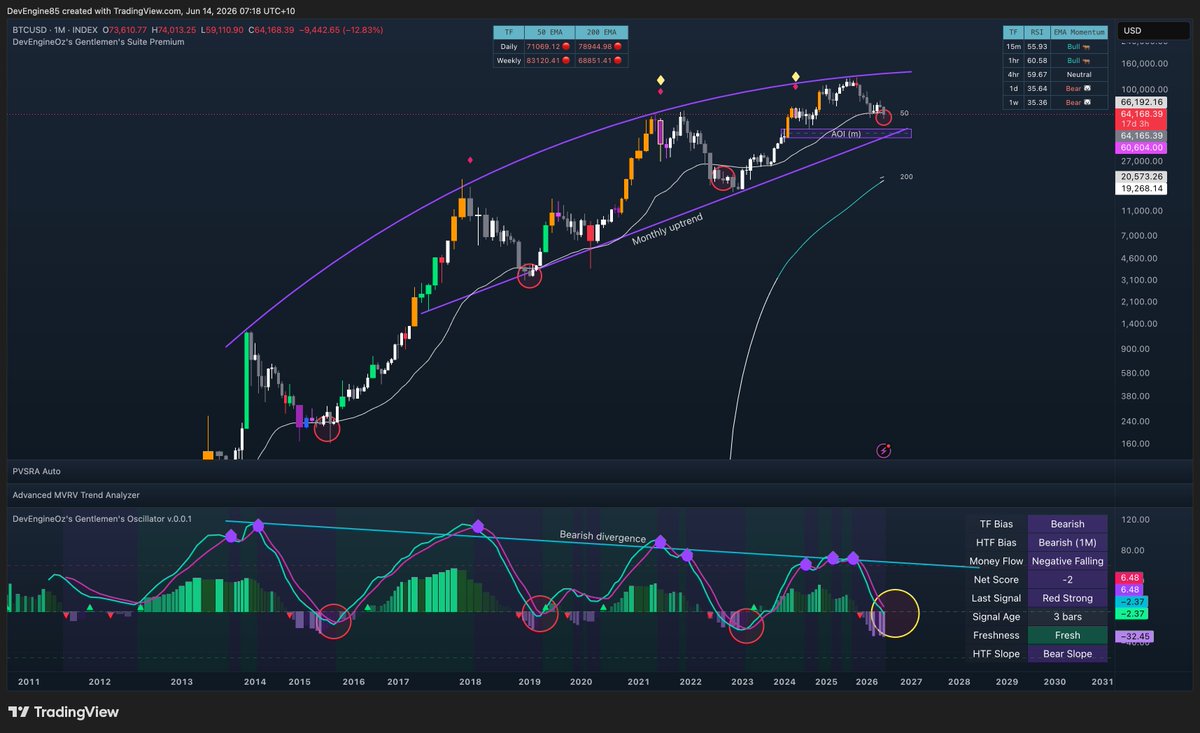
Task: Open the Gentlemen's Oscillator v.0.0.1 label
Action: (x=102, y=518)
